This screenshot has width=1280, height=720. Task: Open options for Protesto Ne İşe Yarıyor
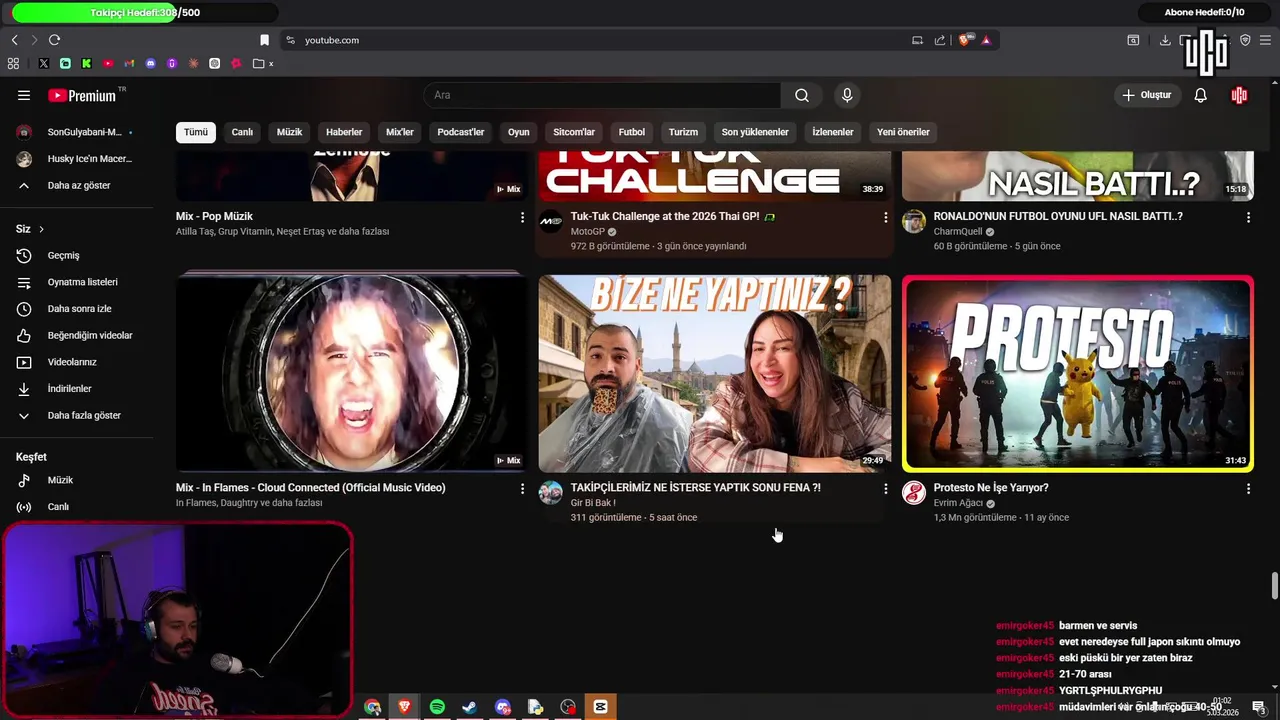[1248, 488]
